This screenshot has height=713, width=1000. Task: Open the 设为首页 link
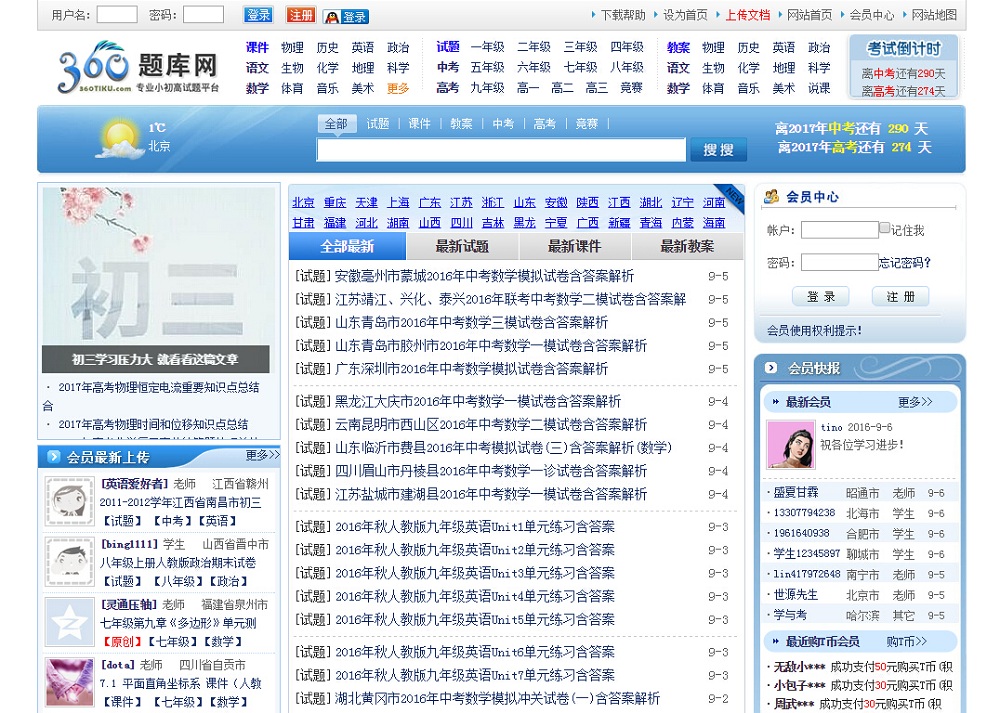pyautogui.click(x=685, y=15)
